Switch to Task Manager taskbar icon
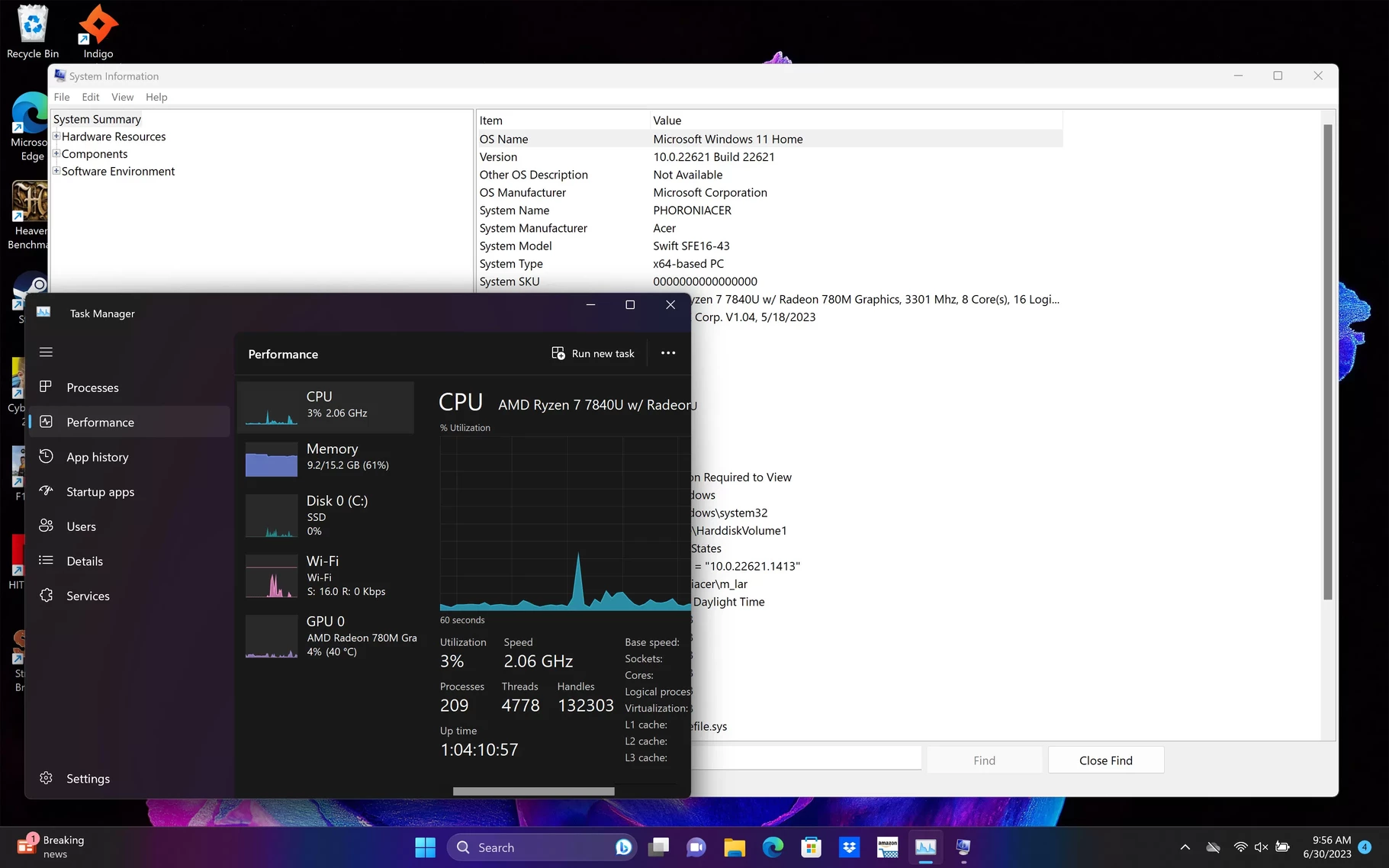Image resolution: width=1389 pixels, height=868 pixels. (926, 847)
